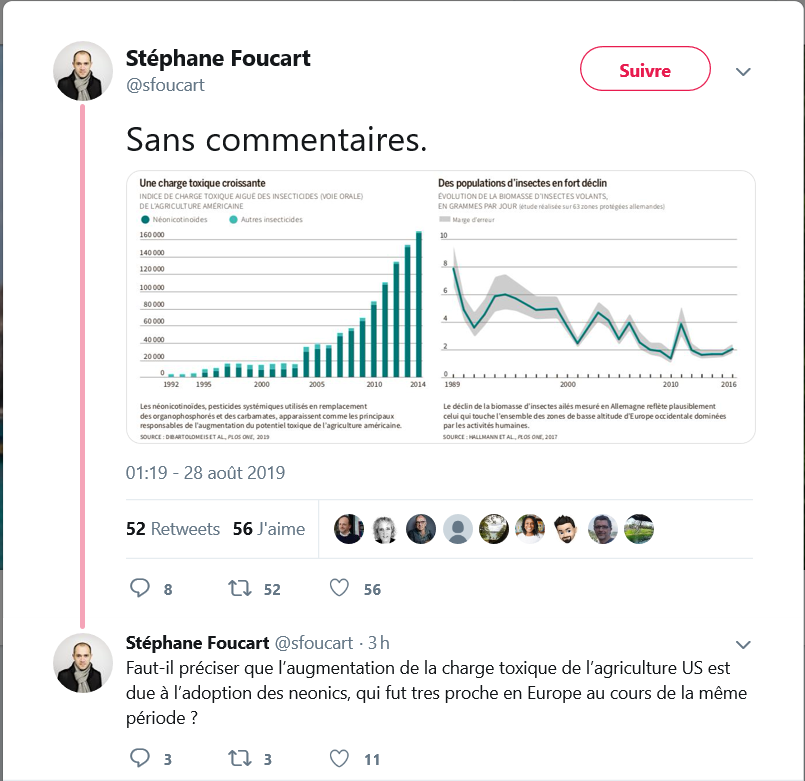Click the grey default liker avatar
The image size is (805, 781).
click(457, 529)
